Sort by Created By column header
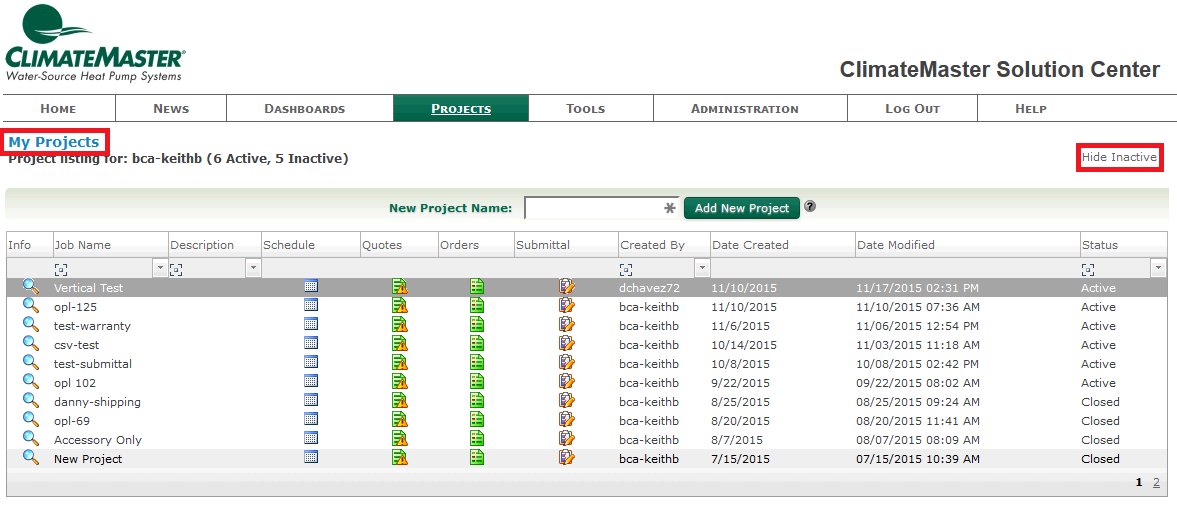The height and width of the screenshot is (508, 1177). click(652, 245)
